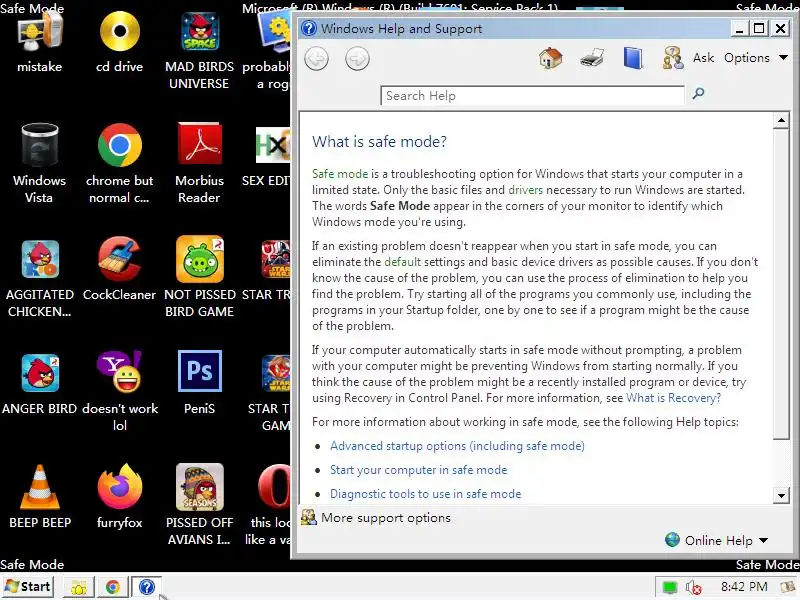Image resolution: width=800 pixels, height=600 pixels.
Task: Go forward with the right arrow button
Action: [x=357, y=59]
